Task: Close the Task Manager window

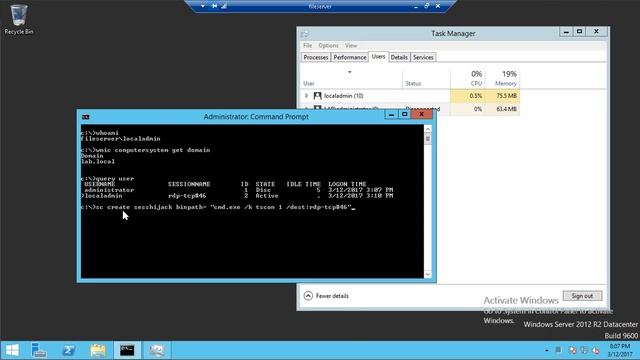Action: 596,32
